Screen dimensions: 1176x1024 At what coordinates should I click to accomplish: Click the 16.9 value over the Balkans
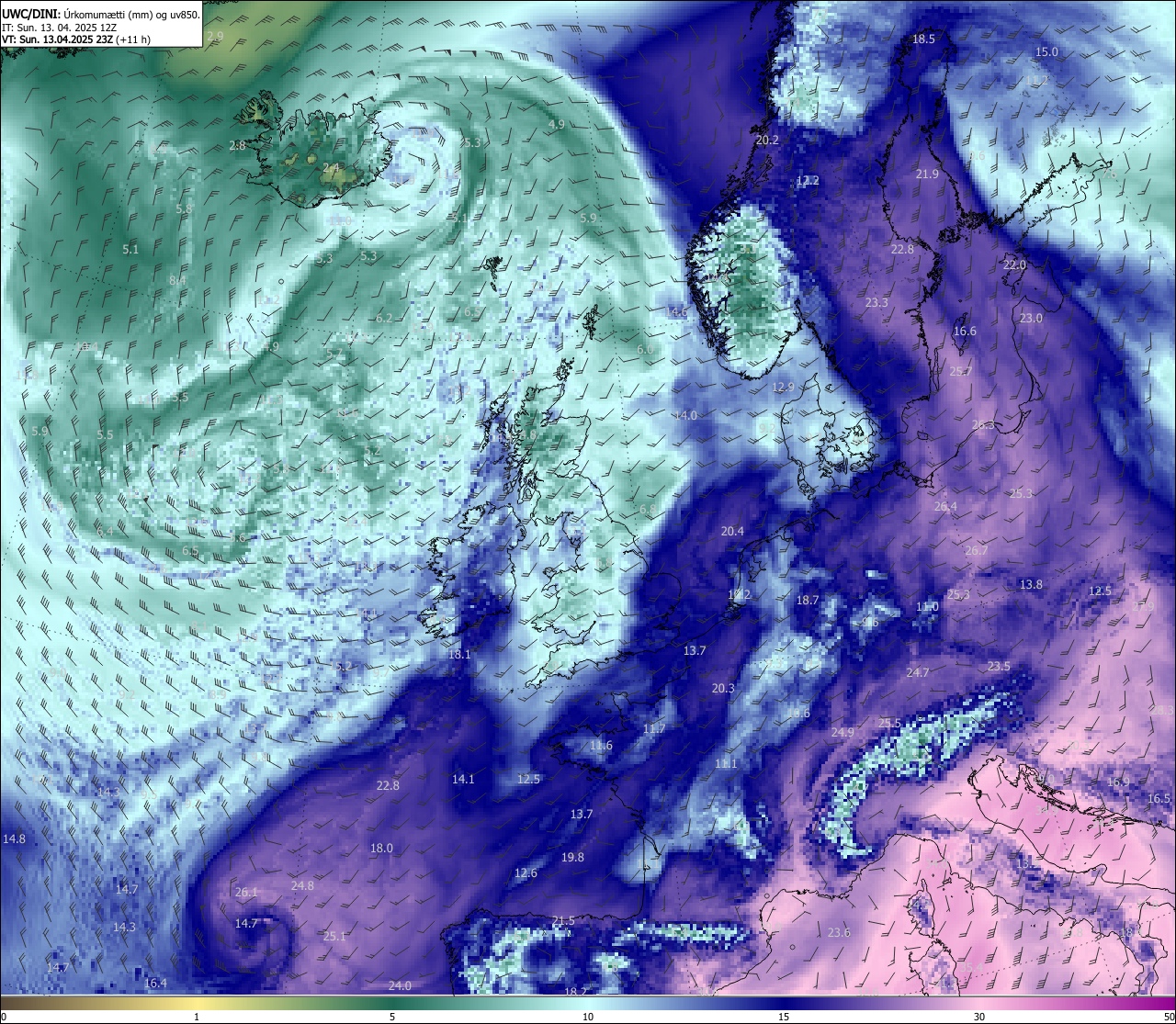coord(1118,782)
